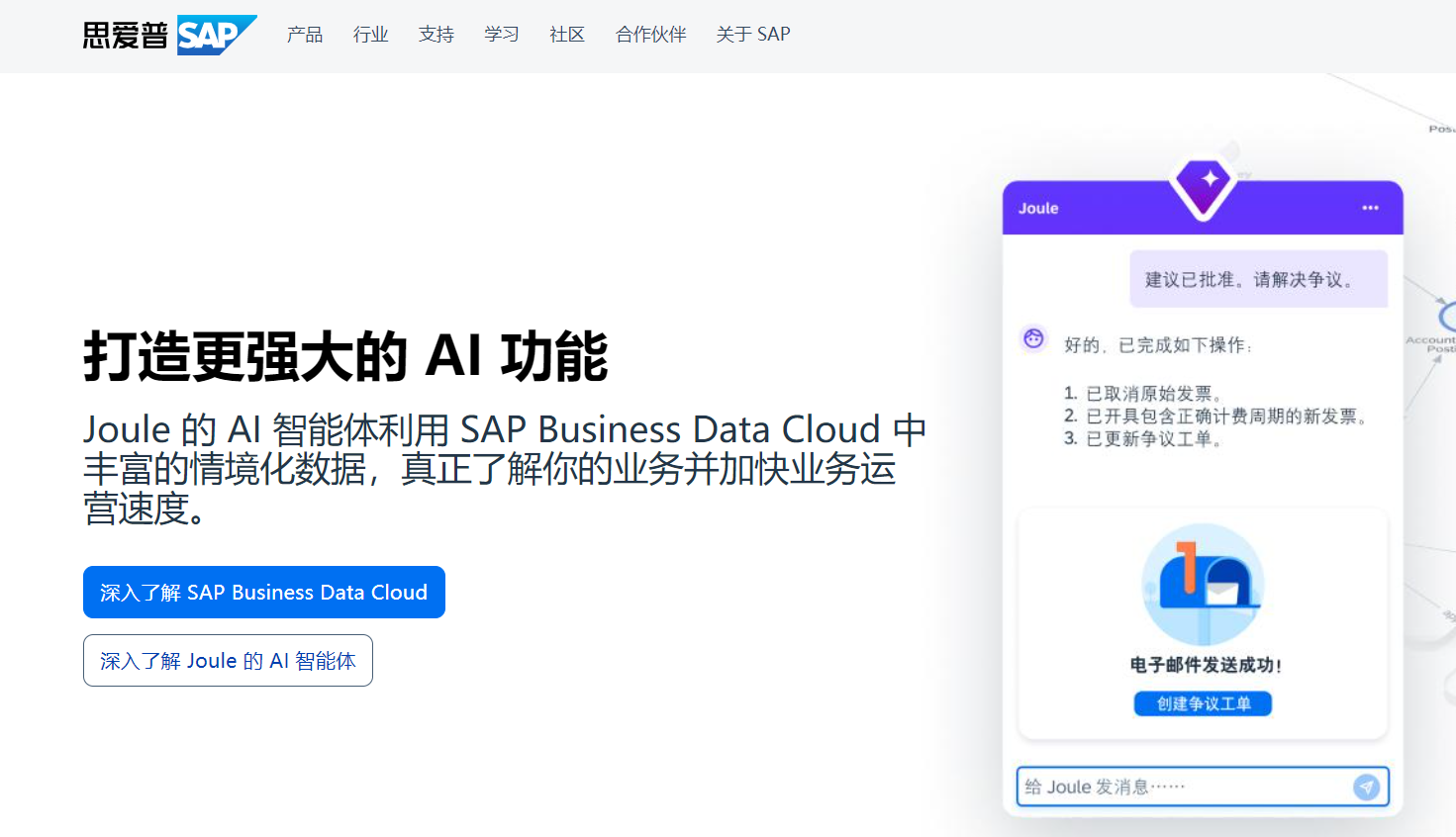Click 深入了解 SAP Business Data Cloud button
The height and width of the screenshot is (837, 1456).
coord(264,592)
